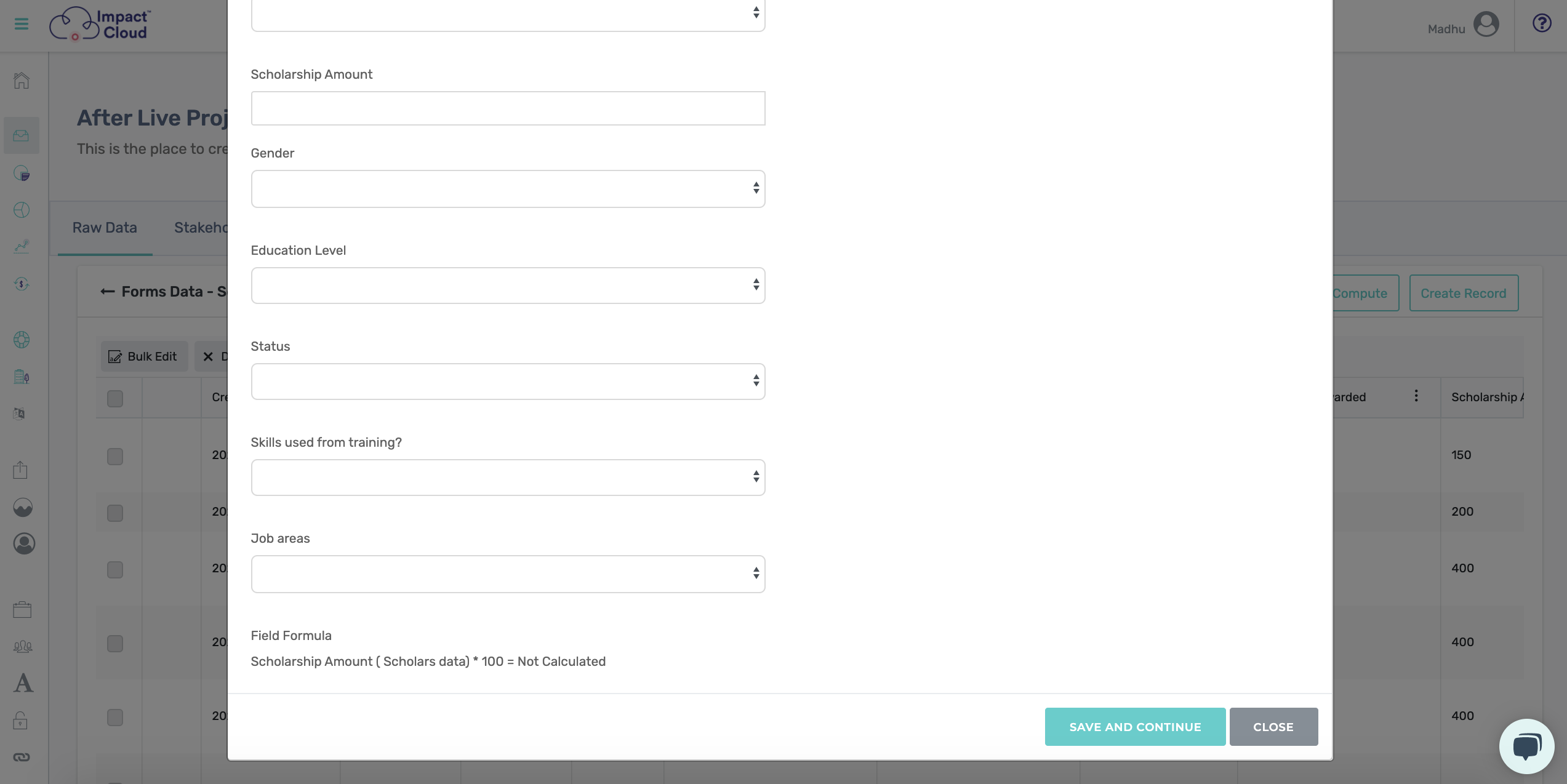The image size is (1567, 784).
Task: Click the Create Record button
Action: click(1464, 293)
